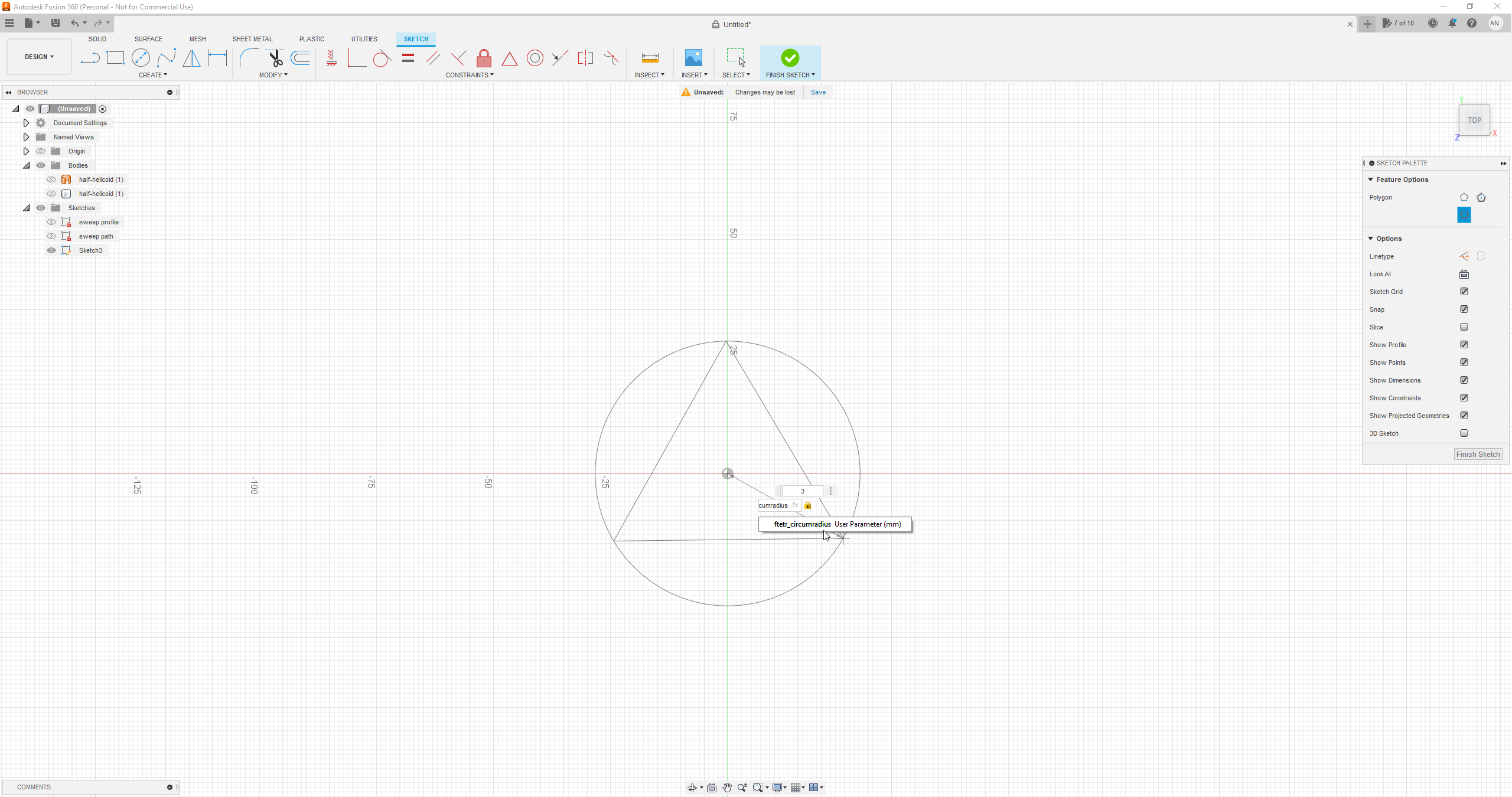Enable the 3D Sketch checkbox

click(1464, 433)
